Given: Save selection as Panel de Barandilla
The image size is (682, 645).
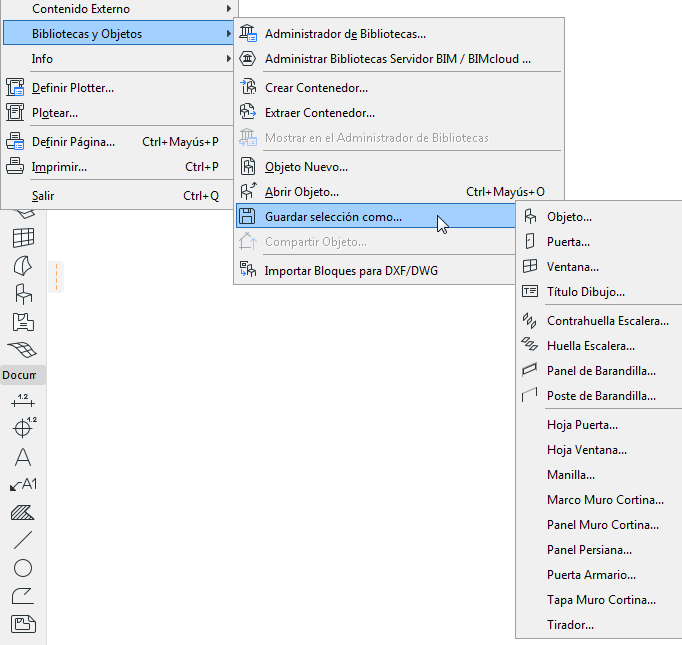Looking at the screenshot, I should [x=601, y=371].
